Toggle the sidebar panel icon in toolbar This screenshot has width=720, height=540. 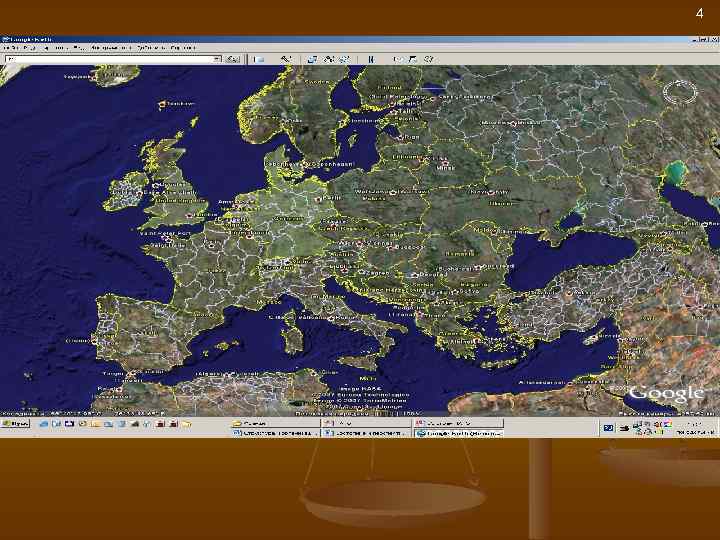259,59
